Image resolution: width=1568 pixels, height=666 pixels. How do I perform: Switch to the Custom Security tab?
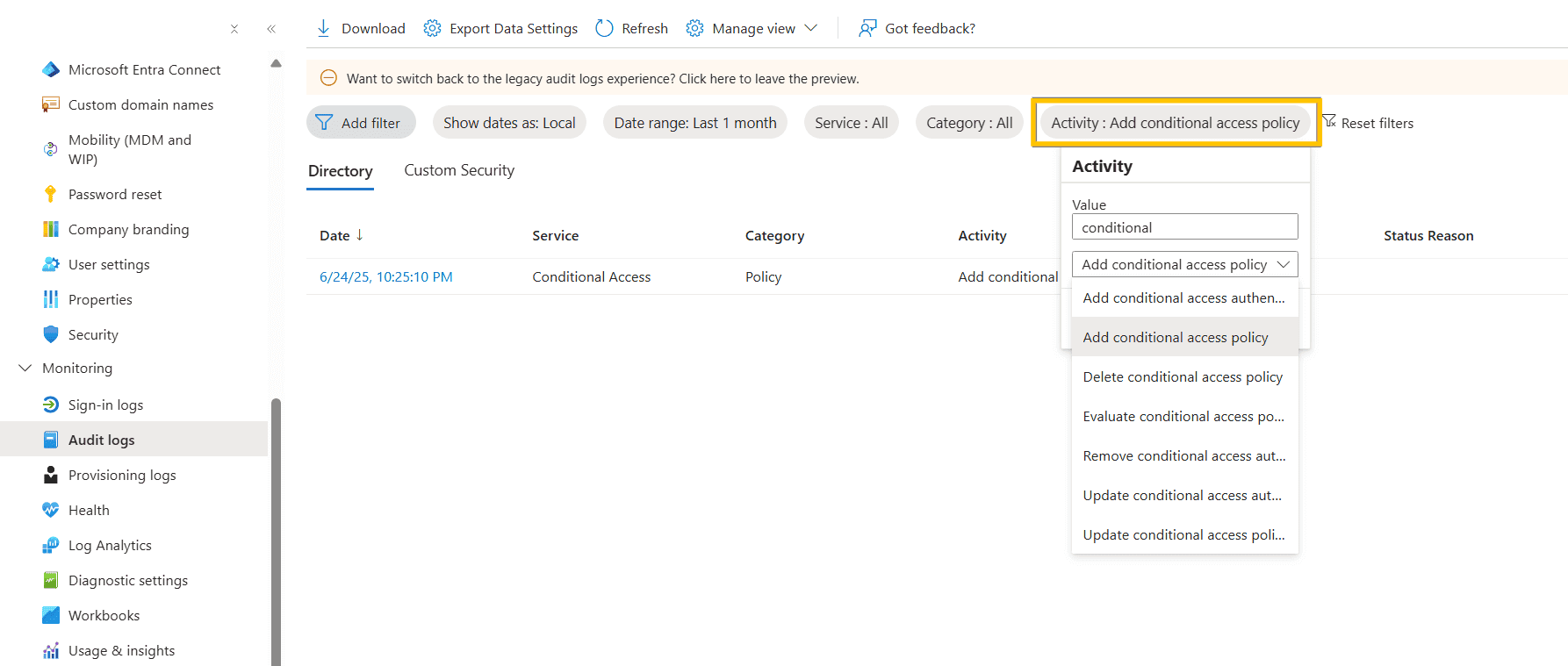459,170
